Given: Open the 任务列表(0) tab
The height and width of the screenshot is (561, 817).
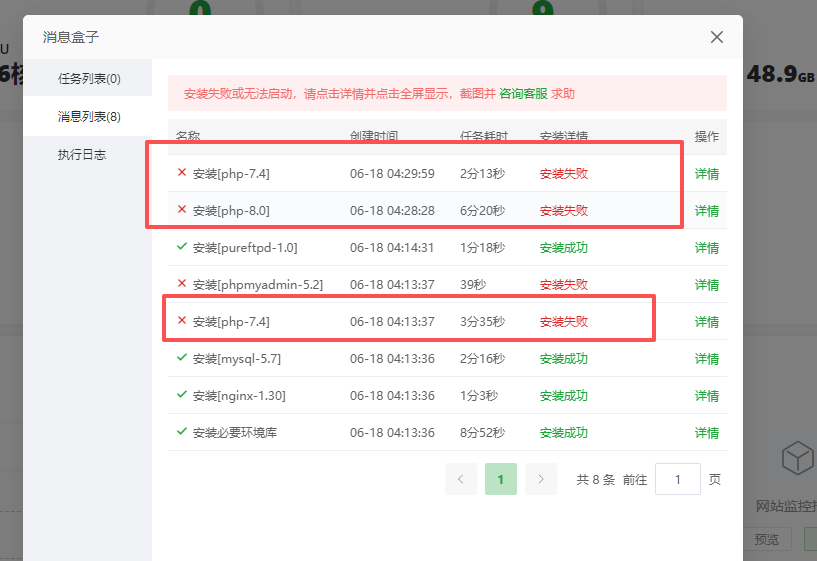Looking at the screenshot, I should coord(89,78).
